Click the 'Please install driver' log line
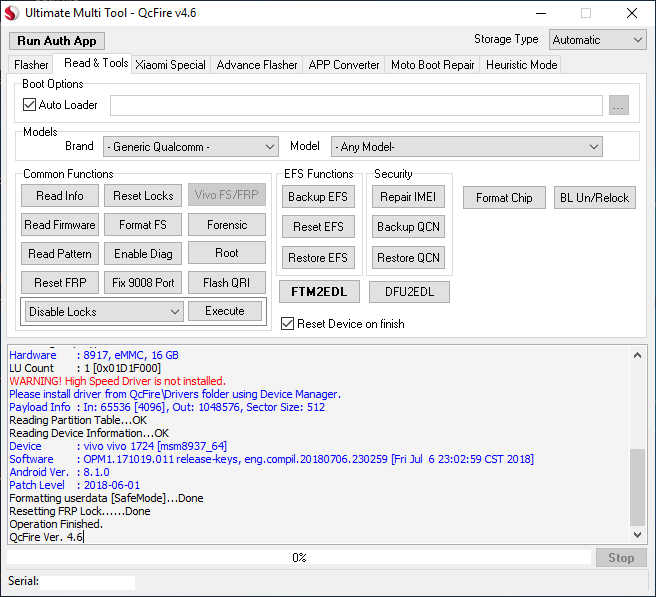The image size is (656, 597). tap(175, 394)
